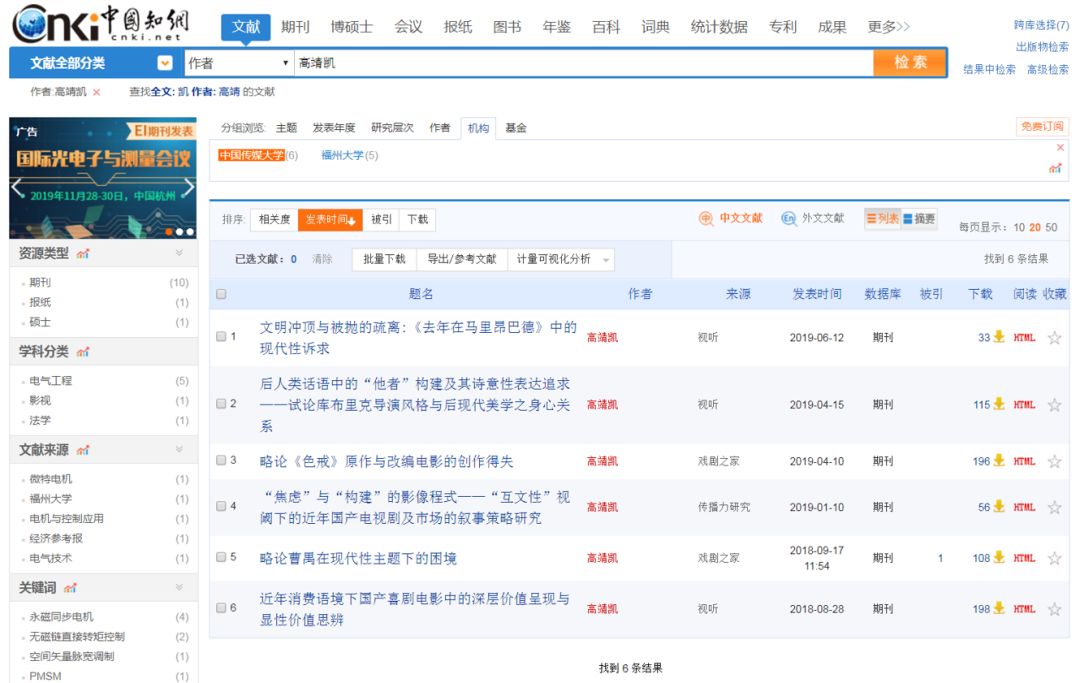Switch group browse to 主题
The height and width of the screenshot is (683, 1080).
coord(286,128)
